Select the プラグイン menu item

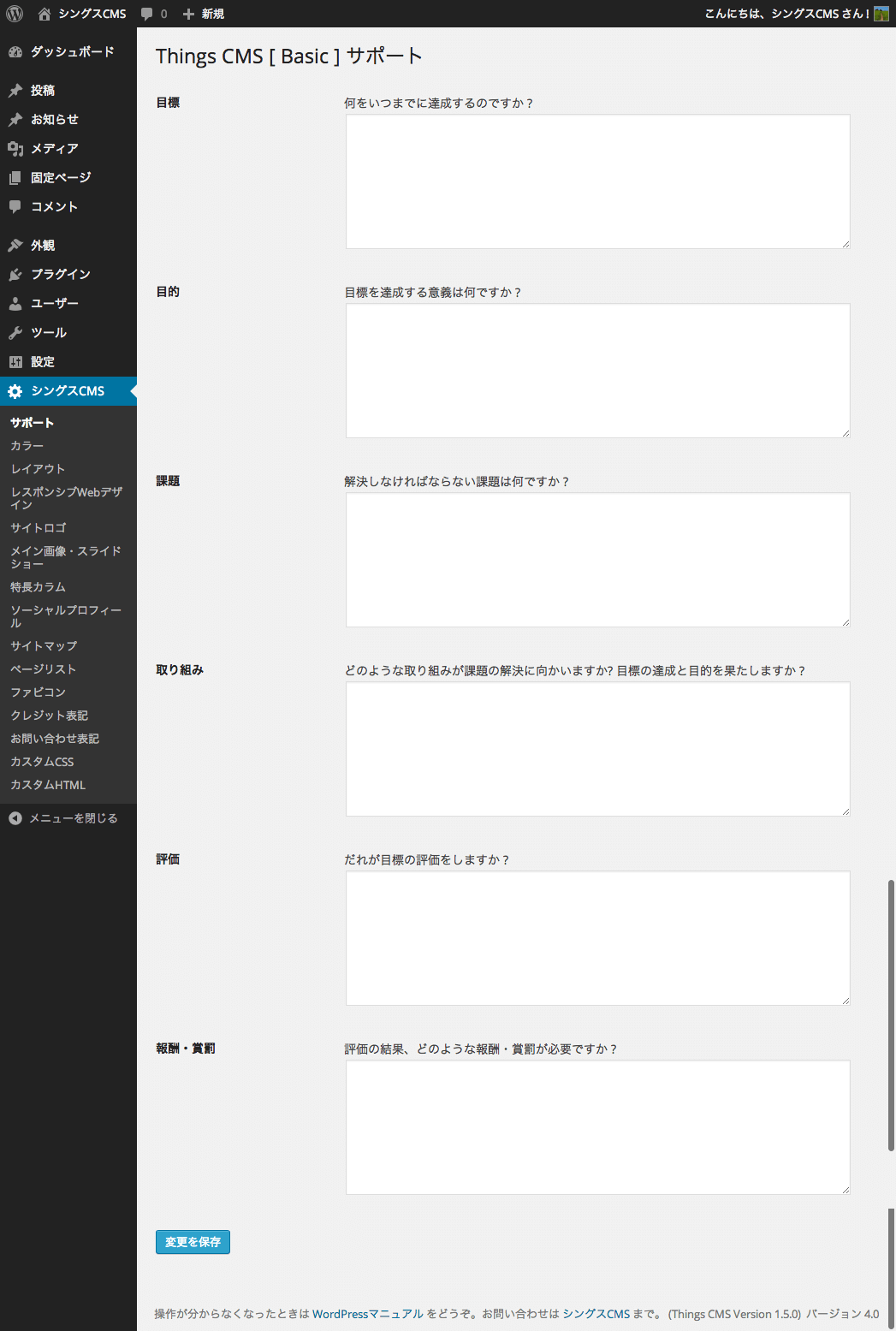[x=68, y=275]
